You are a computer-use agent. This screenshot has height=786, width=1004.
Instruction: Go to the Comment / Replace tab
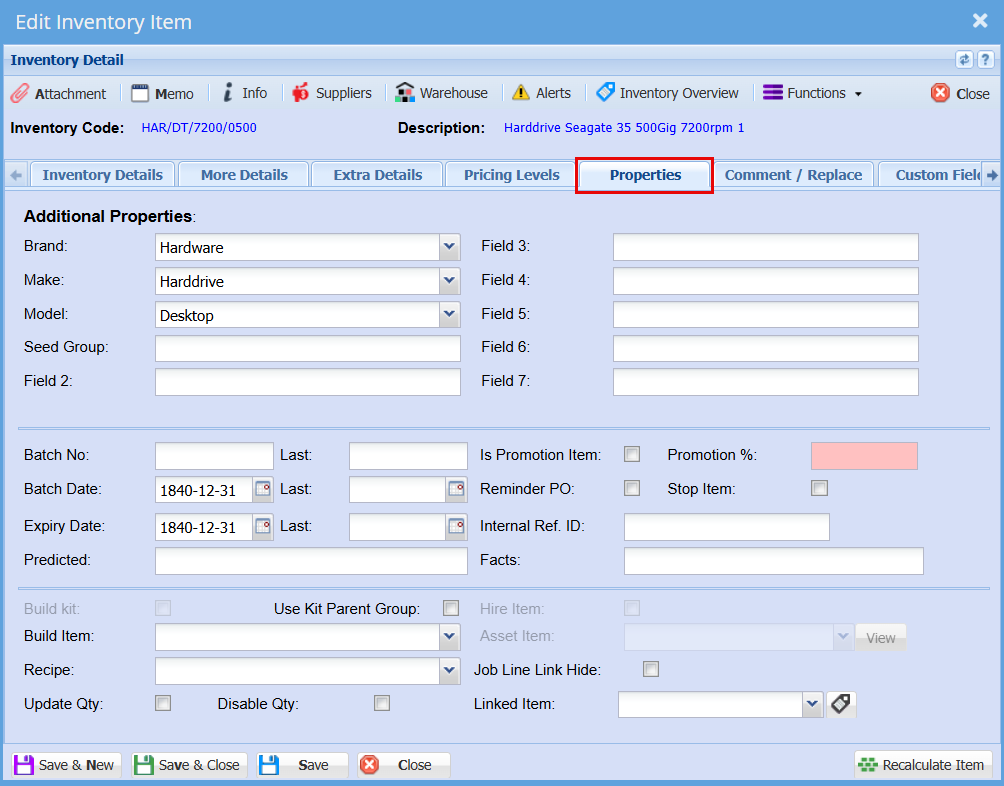click(793, 175)
